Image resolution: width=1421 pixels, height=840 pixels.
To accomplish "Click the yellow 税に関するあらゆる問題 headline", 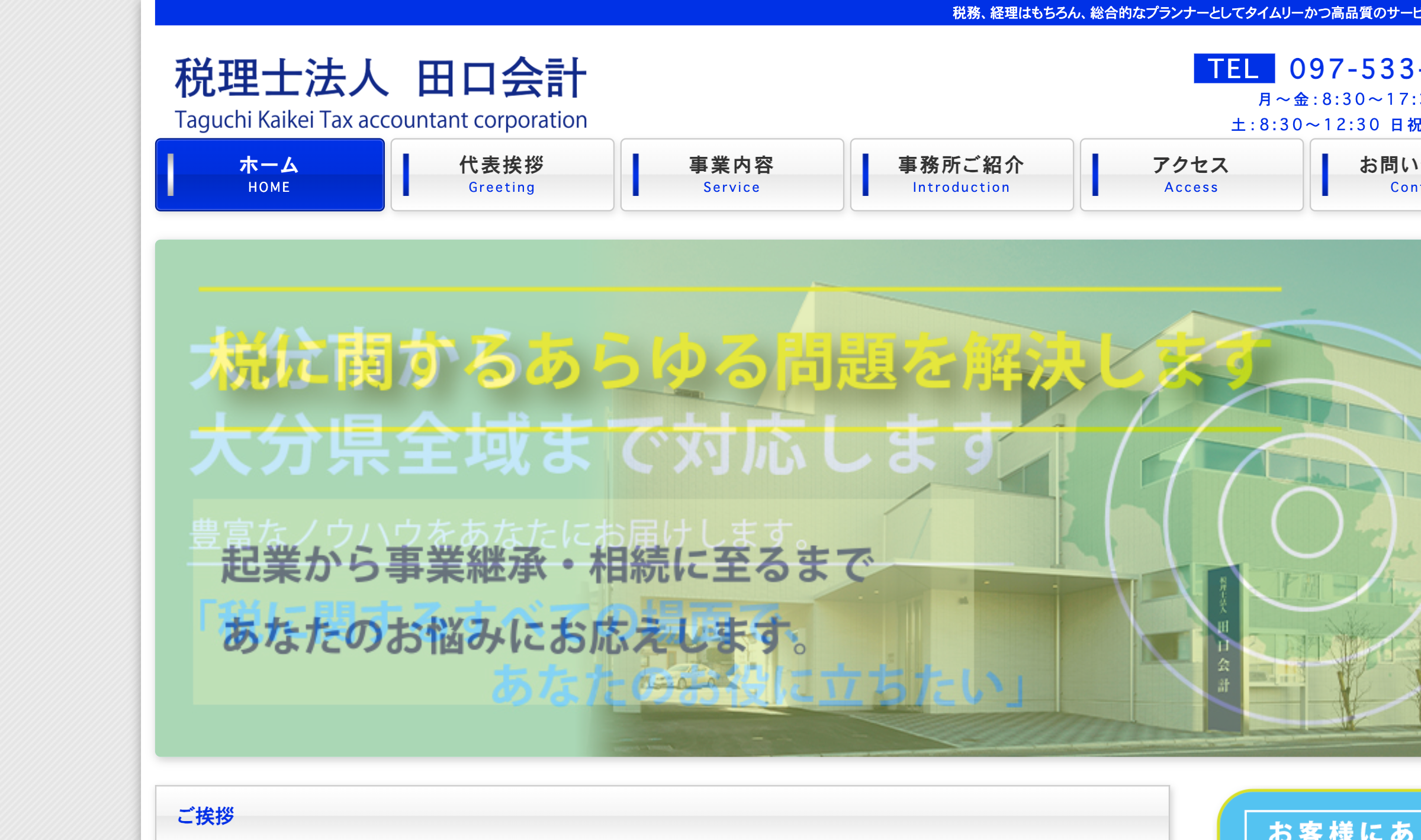I will [740, 361].
